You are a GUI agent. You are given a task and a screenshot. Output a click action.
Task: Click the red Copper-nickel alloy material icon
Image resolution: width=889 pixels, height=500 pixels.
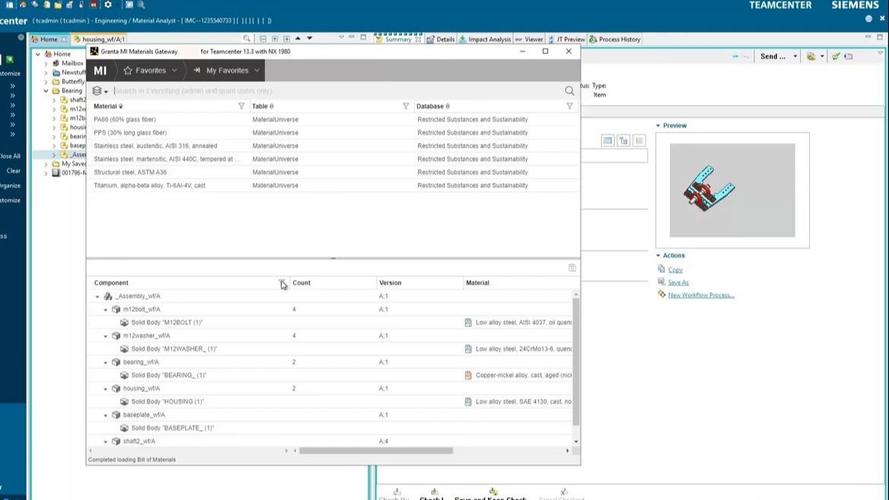coord(468,375)
